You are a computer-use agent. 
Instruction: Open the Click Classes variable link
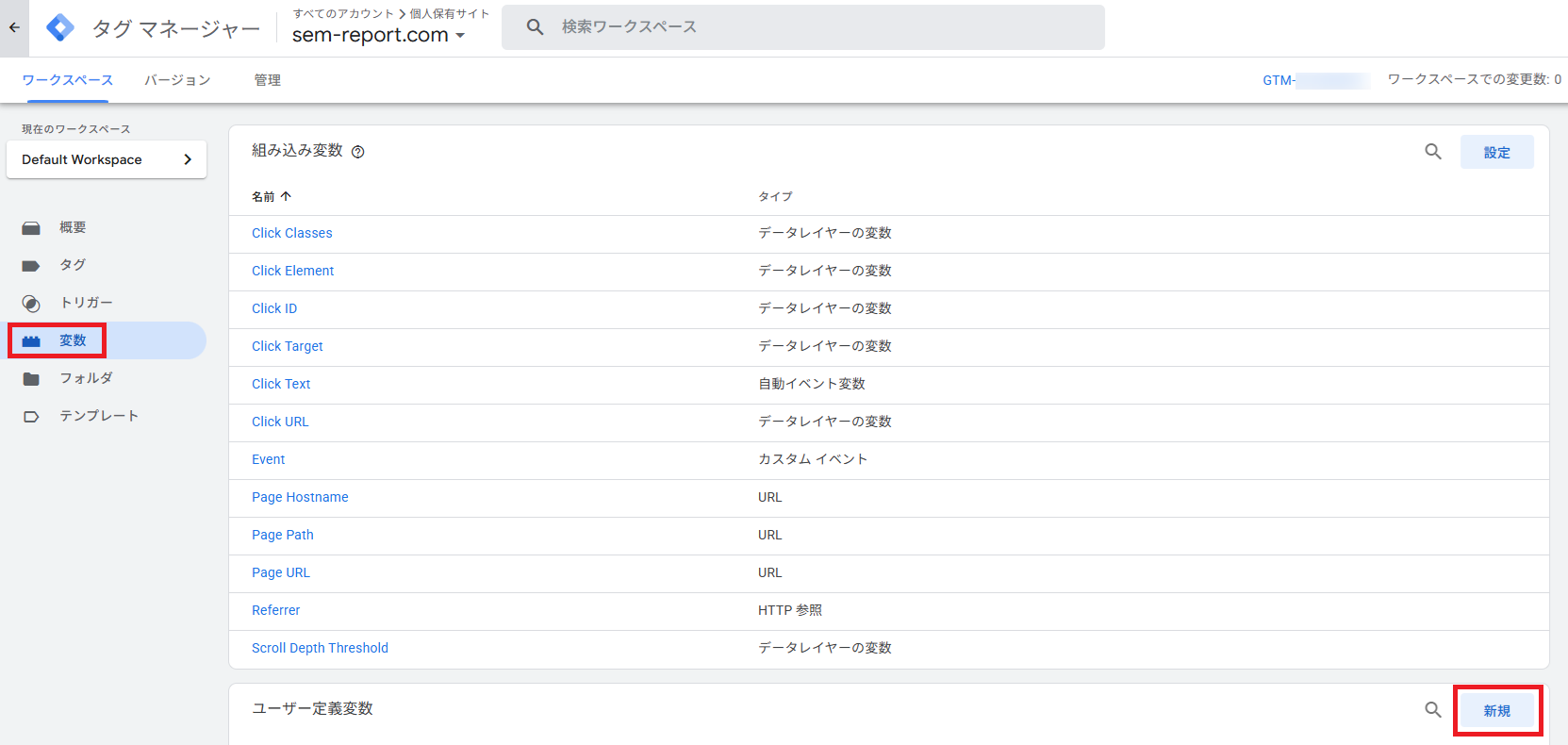[x=291, y=233]
